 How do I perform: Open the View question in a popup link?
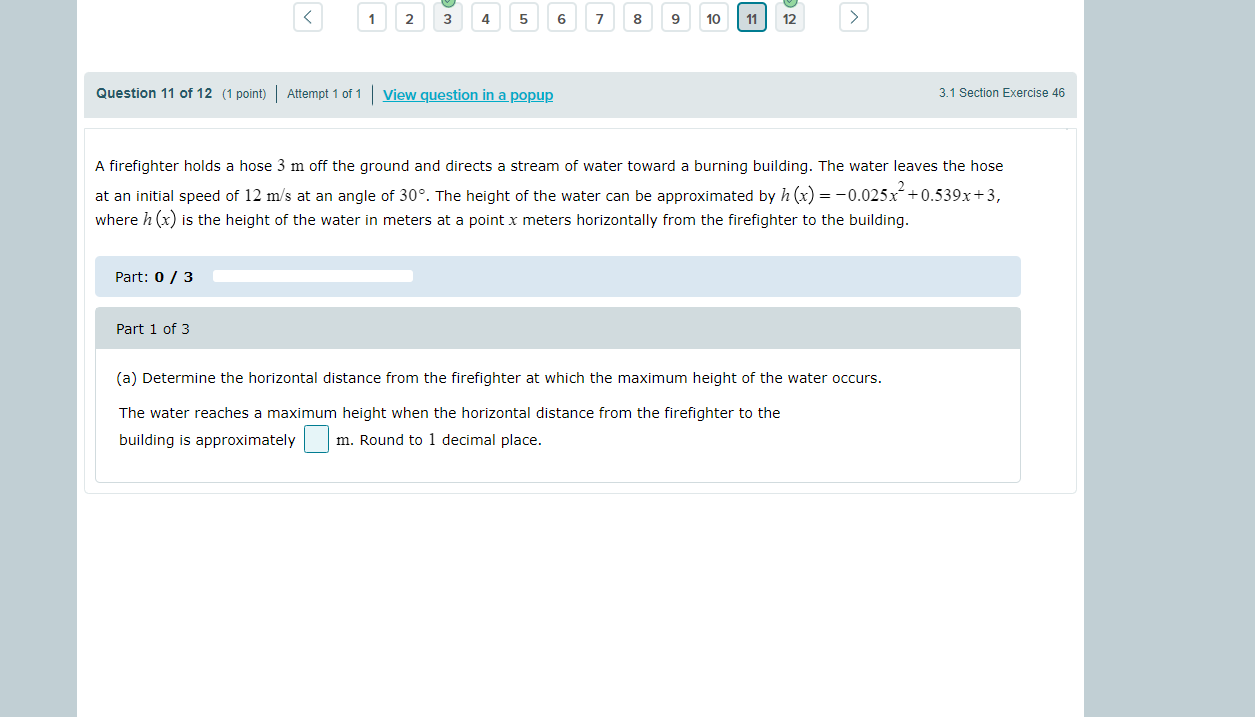[x=468, y=95]
